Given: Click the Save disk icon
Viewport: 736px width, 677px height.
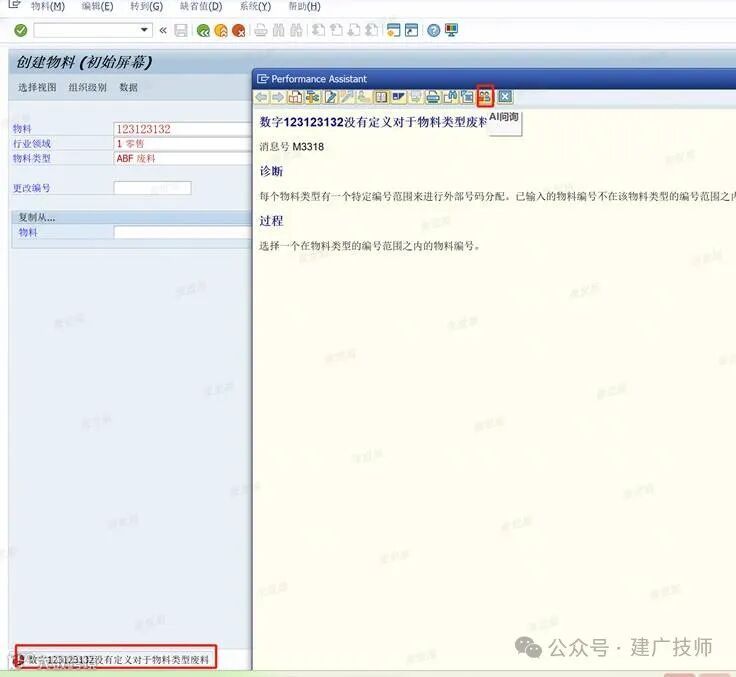Looking at the screenshot, I should 181,31.
